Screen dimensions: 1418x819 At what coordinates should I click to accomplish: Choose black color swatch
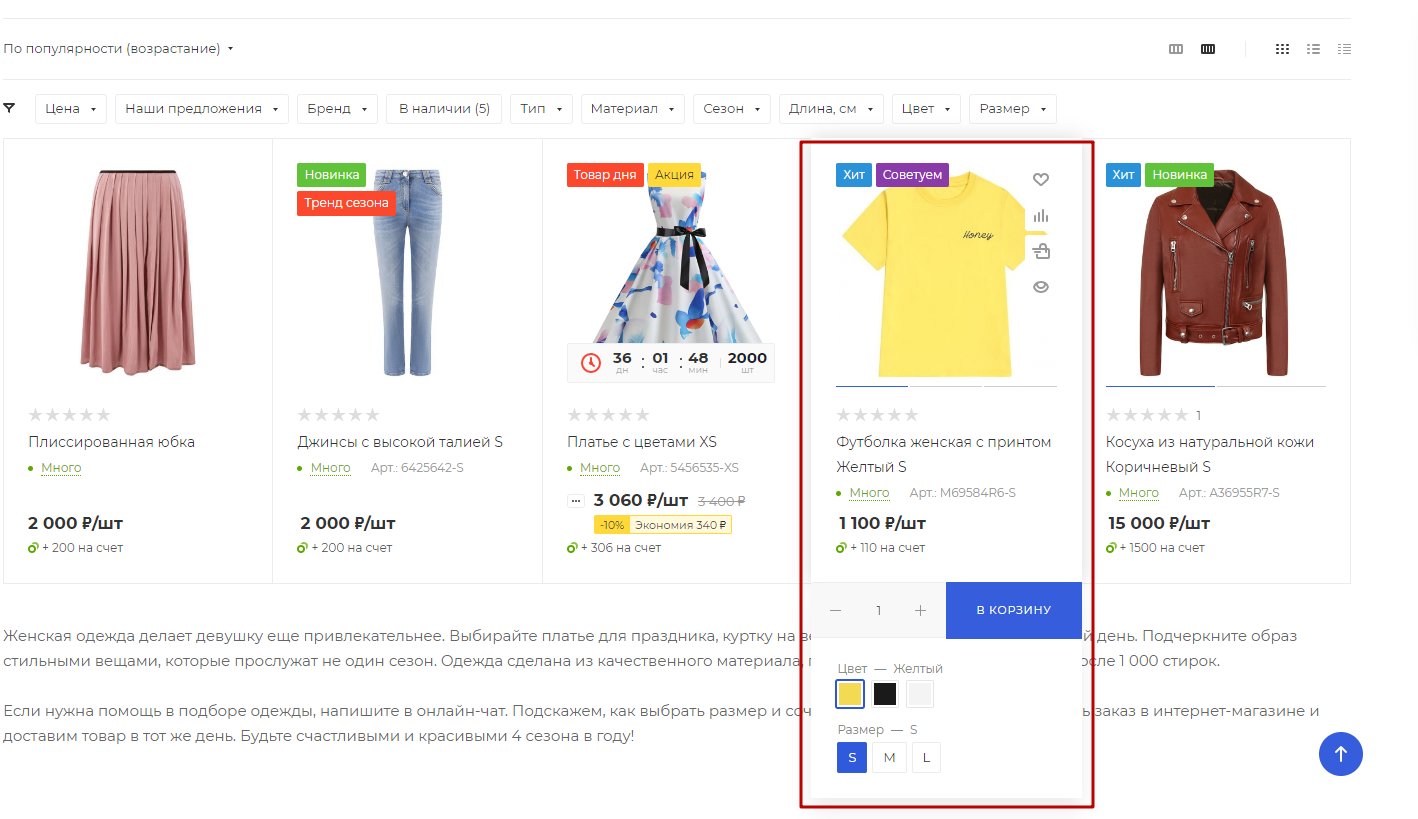point(885,694)
